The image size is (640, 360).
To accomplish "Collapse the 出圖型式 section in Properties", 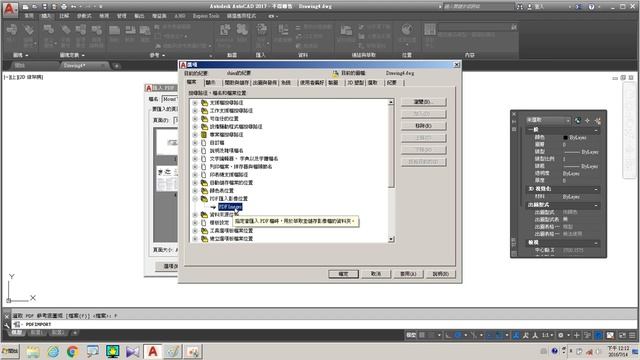I will pos(596,205).
